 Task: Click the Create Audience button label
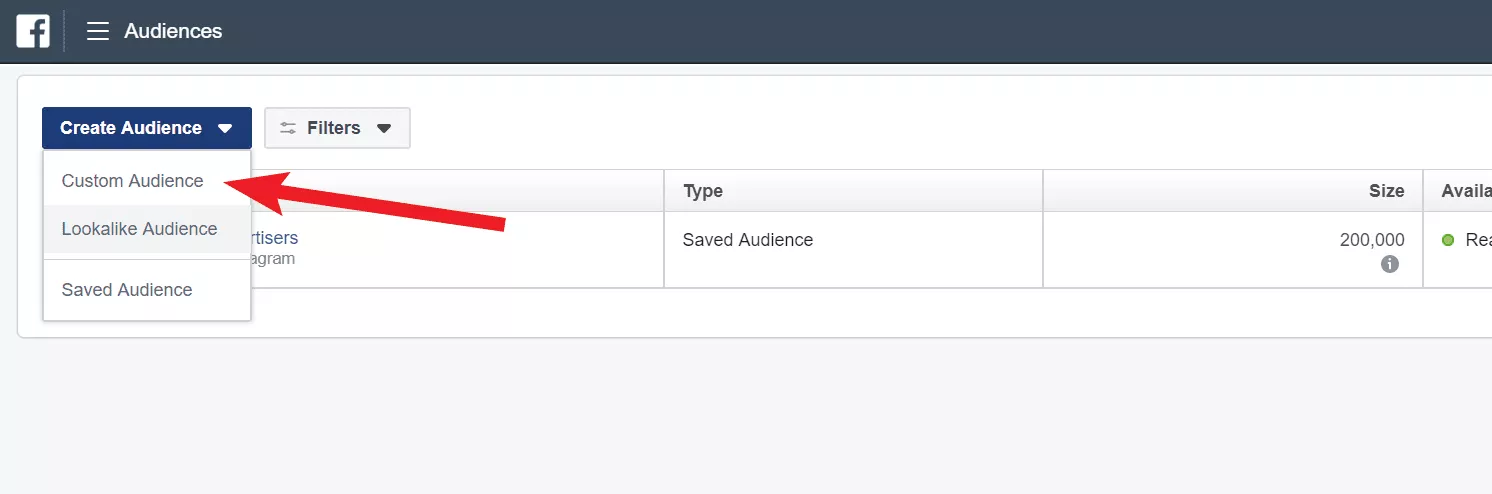pyautogui.click(x=131, y=128)
